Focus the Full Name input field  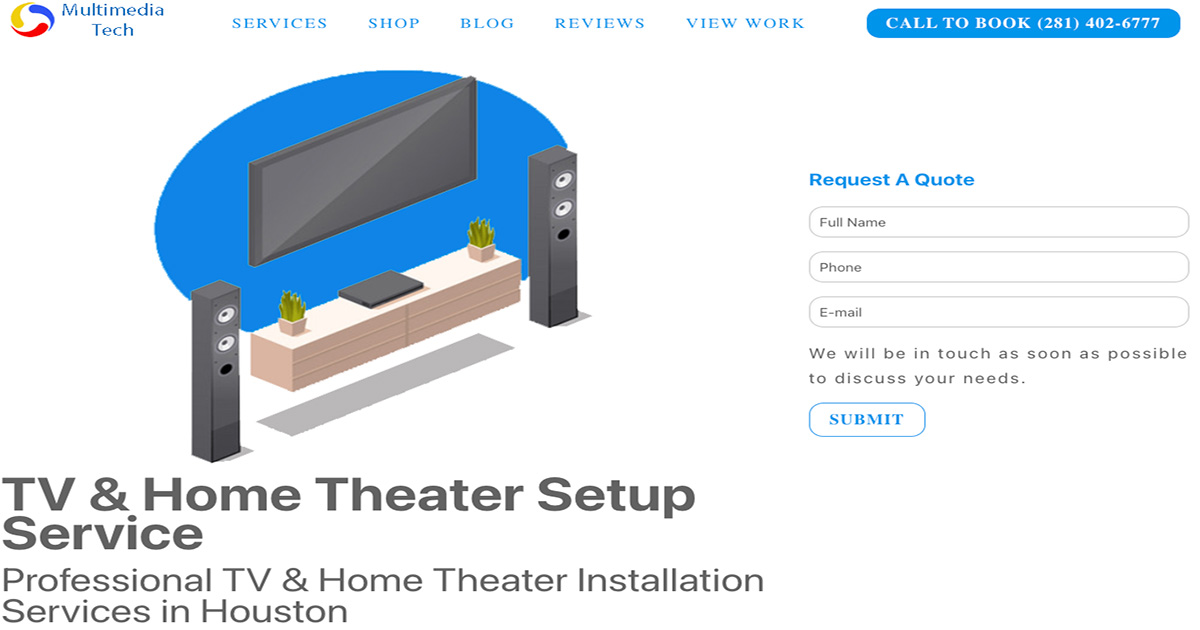tap(998, 222)
